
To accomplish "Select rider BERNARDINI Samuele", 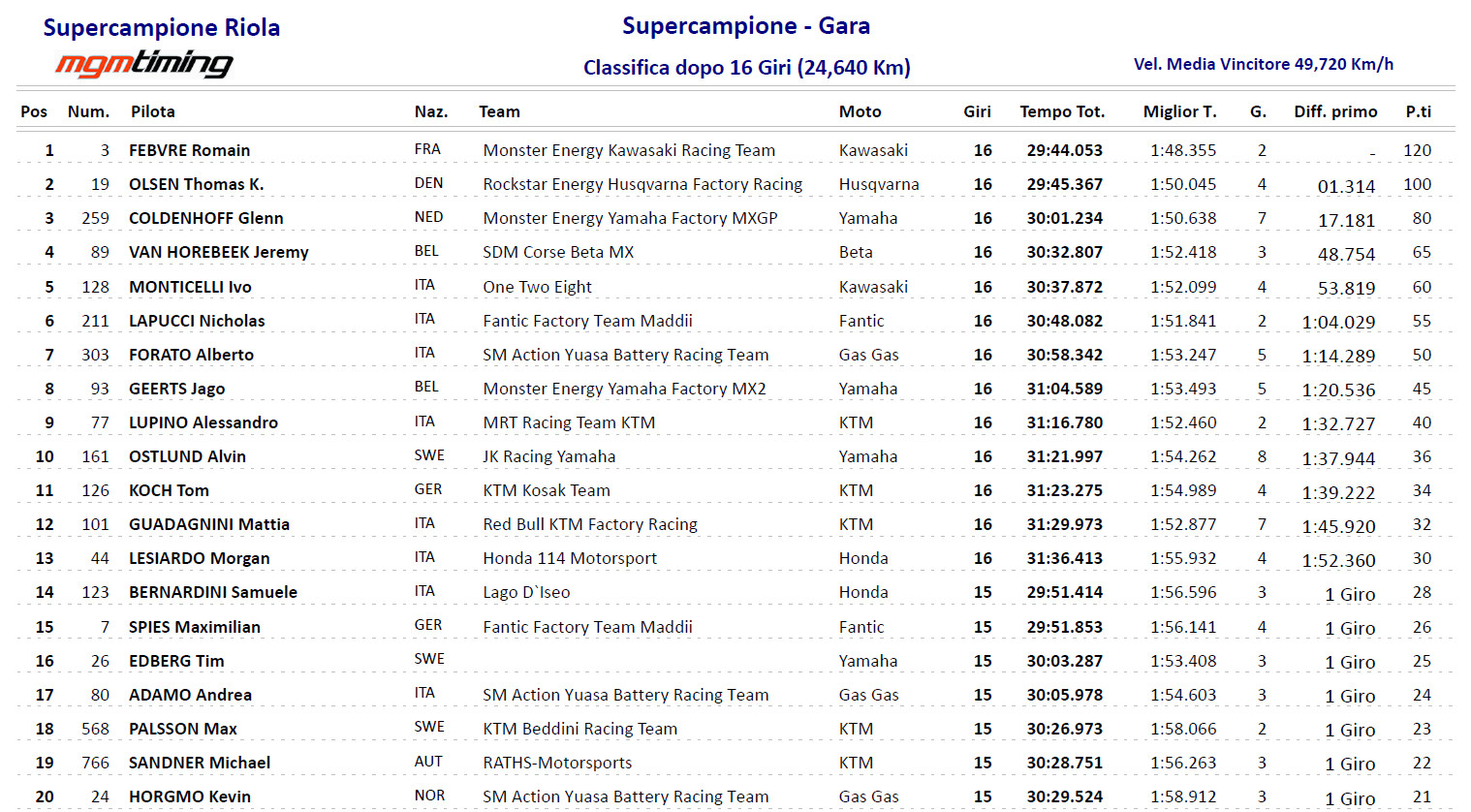I will tap(213, 592).
